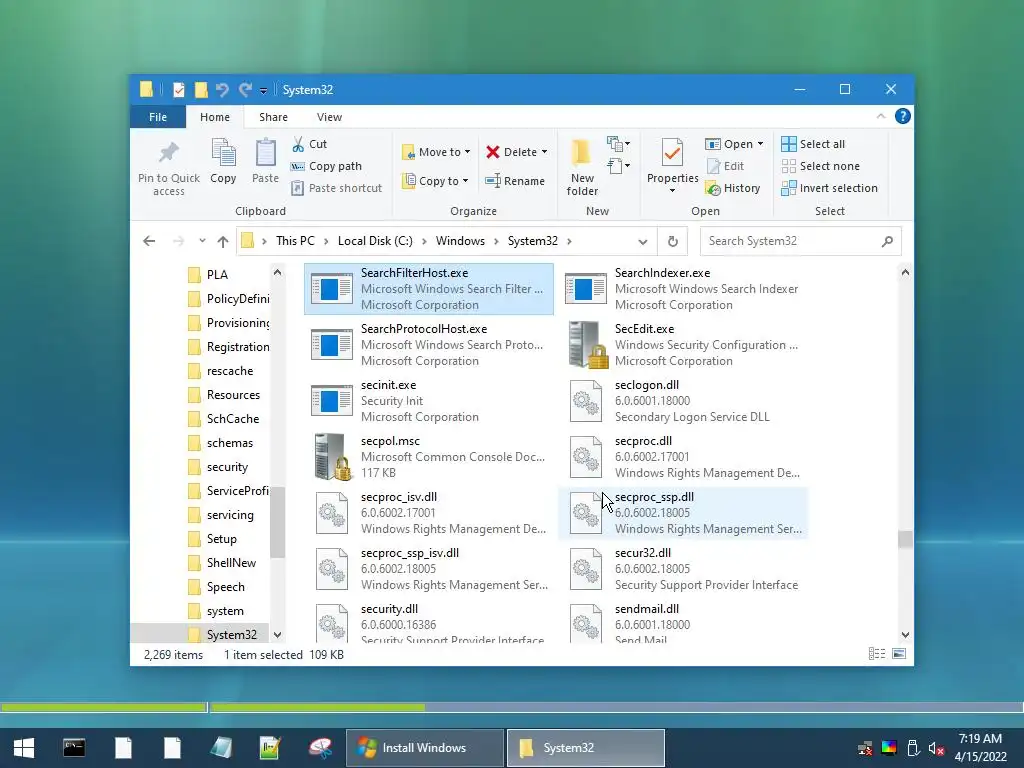Select SecEdit.exe file icon

(x=586, y=345)
